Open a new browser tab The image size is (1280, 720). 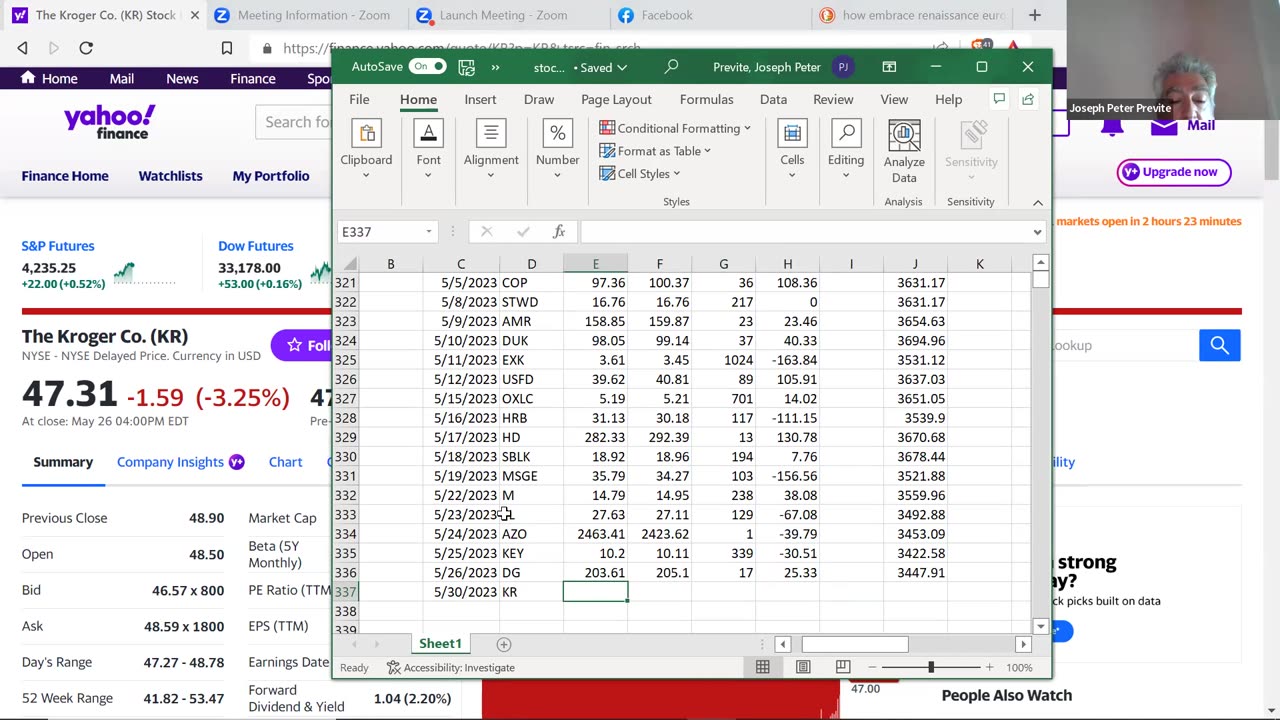(1034, 15)
